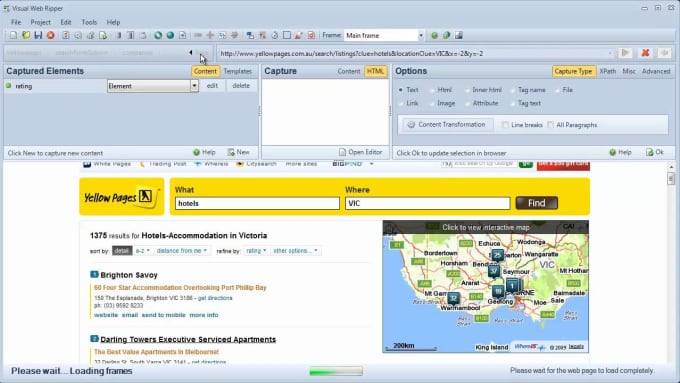Click the green circle icon after Frame dropdown
Image resolution: width=680 pixels, height=383 pixels.
434,36
